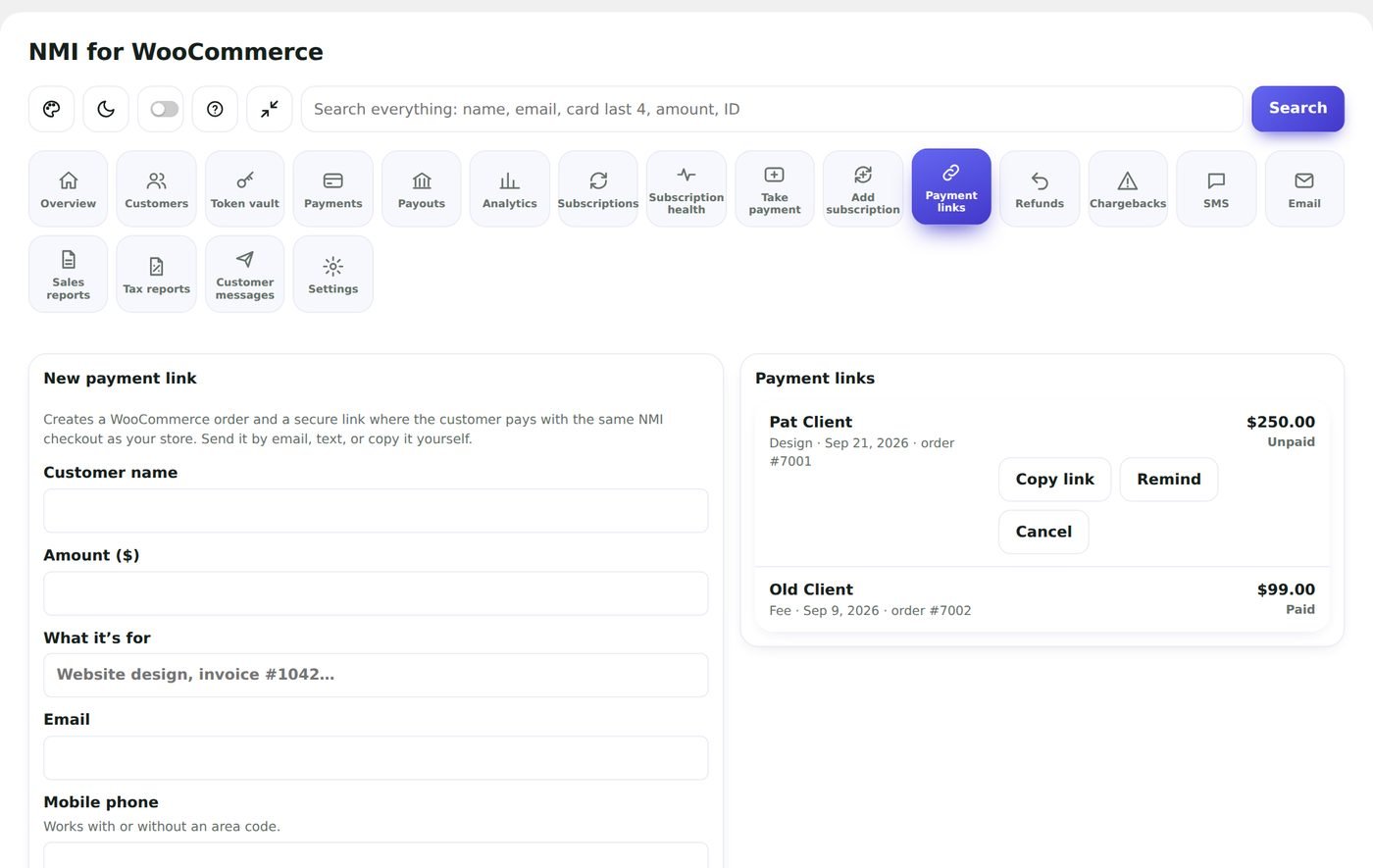The image size is (1373, 868).
Task: Cancel Pat Client's payment link
Action: [x=1043, y=532]
